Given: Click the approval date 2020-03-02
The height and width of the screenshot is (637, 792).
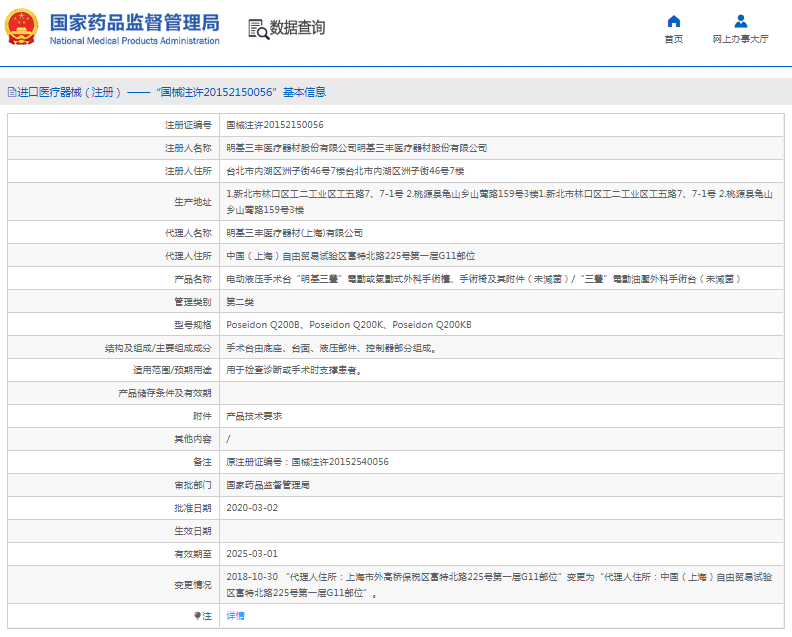Looking at the screenshot, I should tap(252, 507).
